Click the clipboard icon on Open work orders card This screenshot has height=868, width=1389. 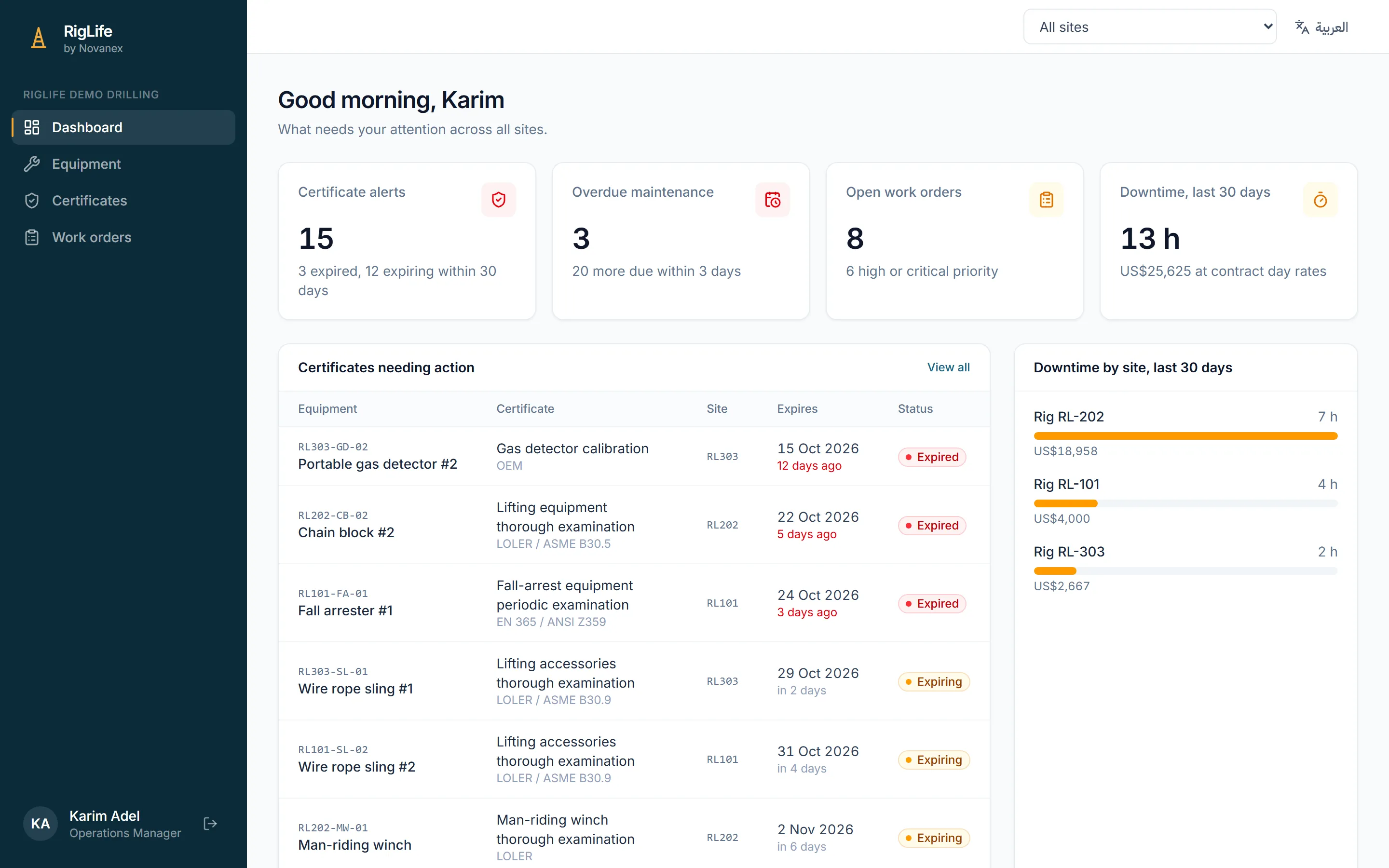1047,200
